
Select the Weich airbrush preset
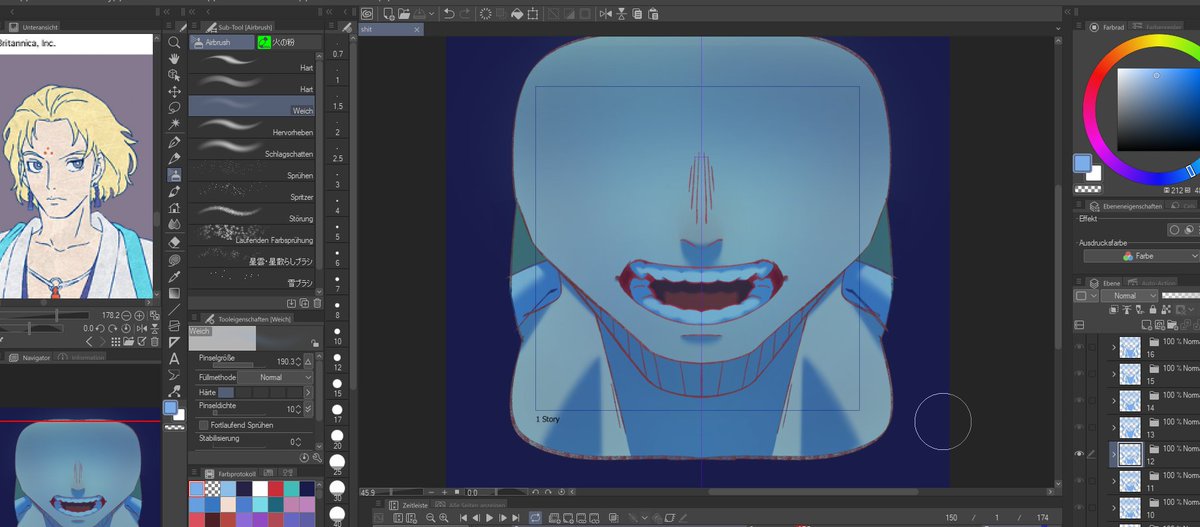click(x=253, y=104)
